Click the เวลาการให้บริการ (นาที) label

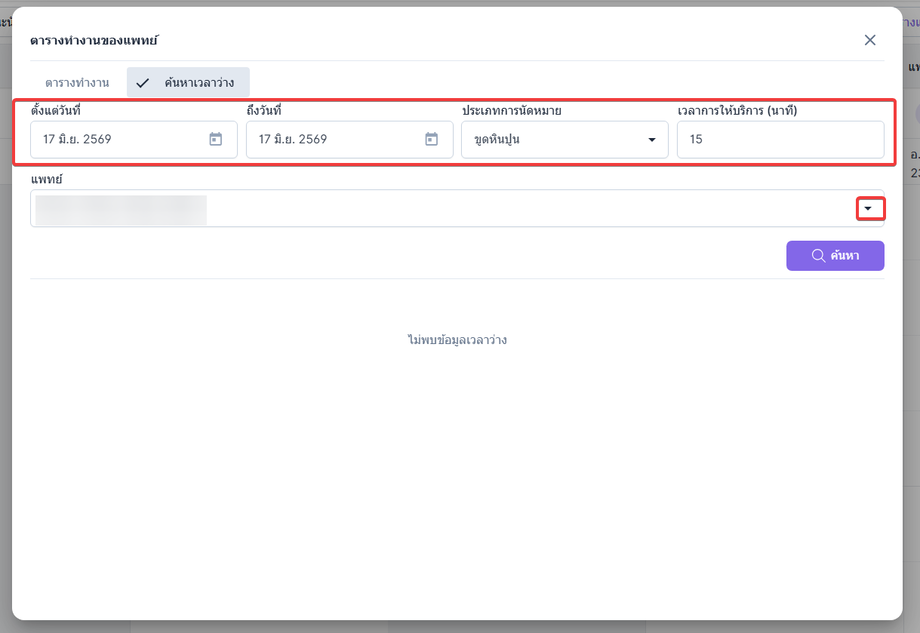[x=737, y=110]
